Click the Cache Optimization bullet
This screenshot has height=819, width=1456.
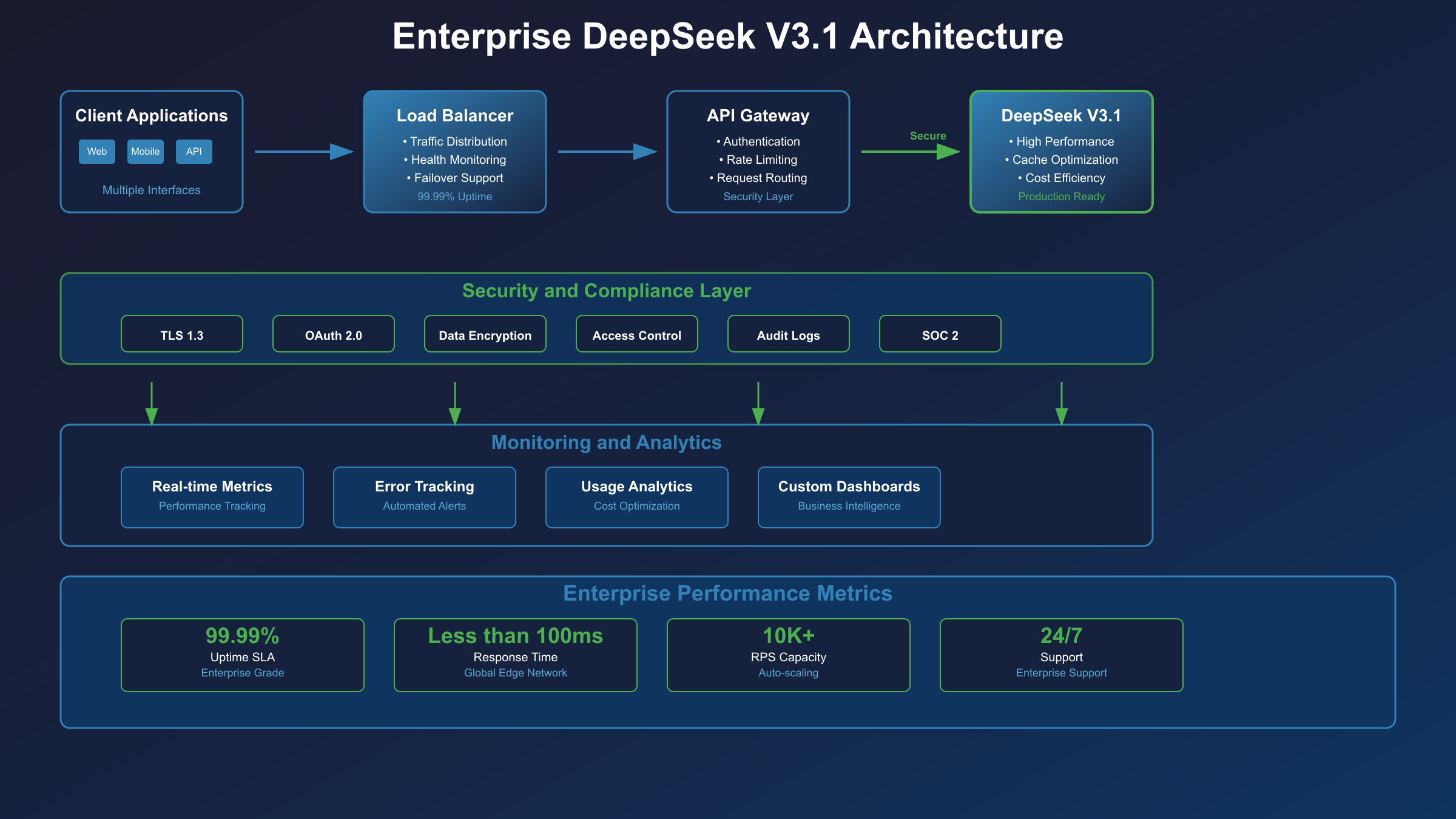coord(1062,160)
